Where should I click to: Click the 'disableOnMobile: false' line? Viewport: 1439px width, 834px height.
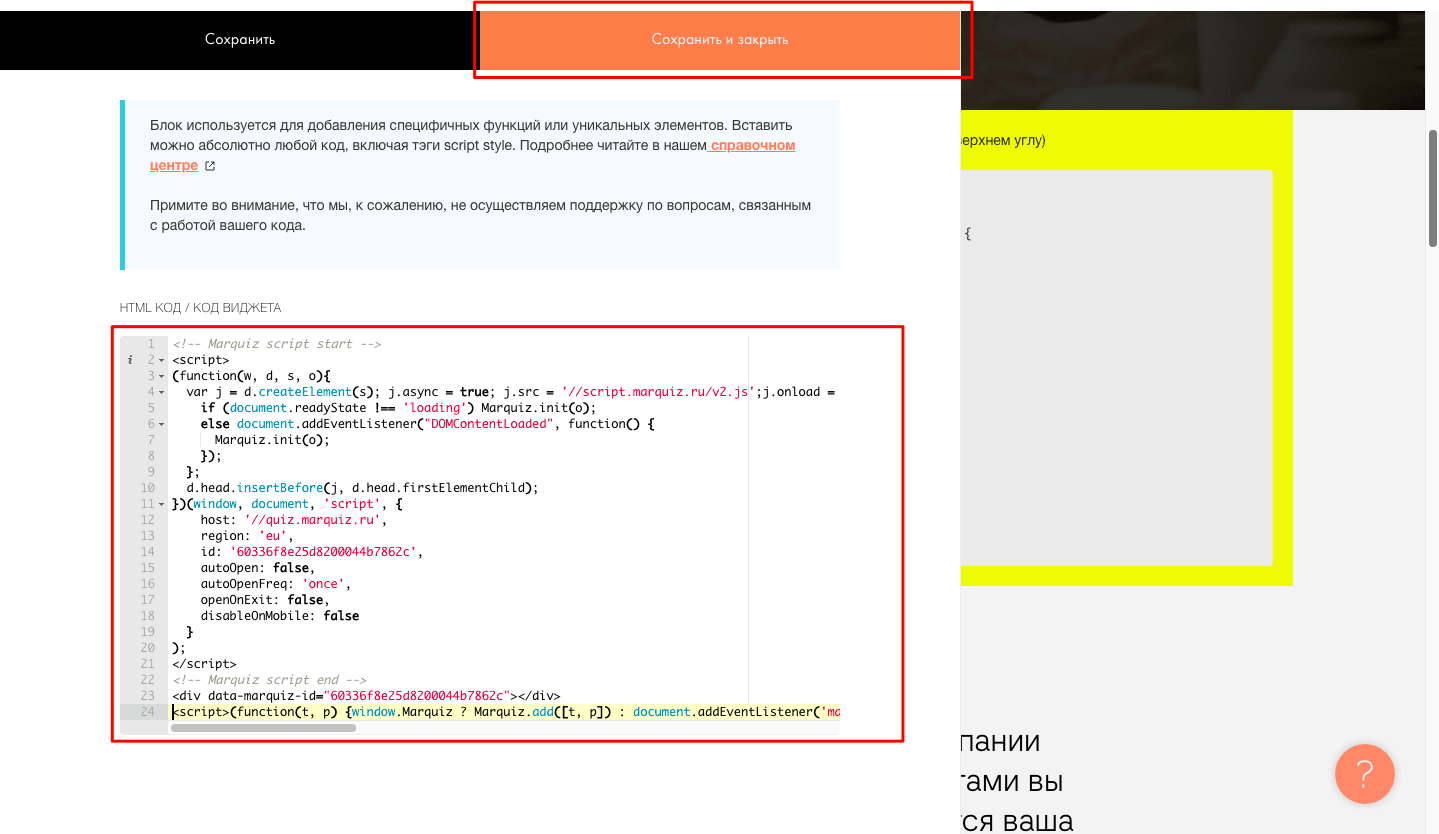click(280, 616)
